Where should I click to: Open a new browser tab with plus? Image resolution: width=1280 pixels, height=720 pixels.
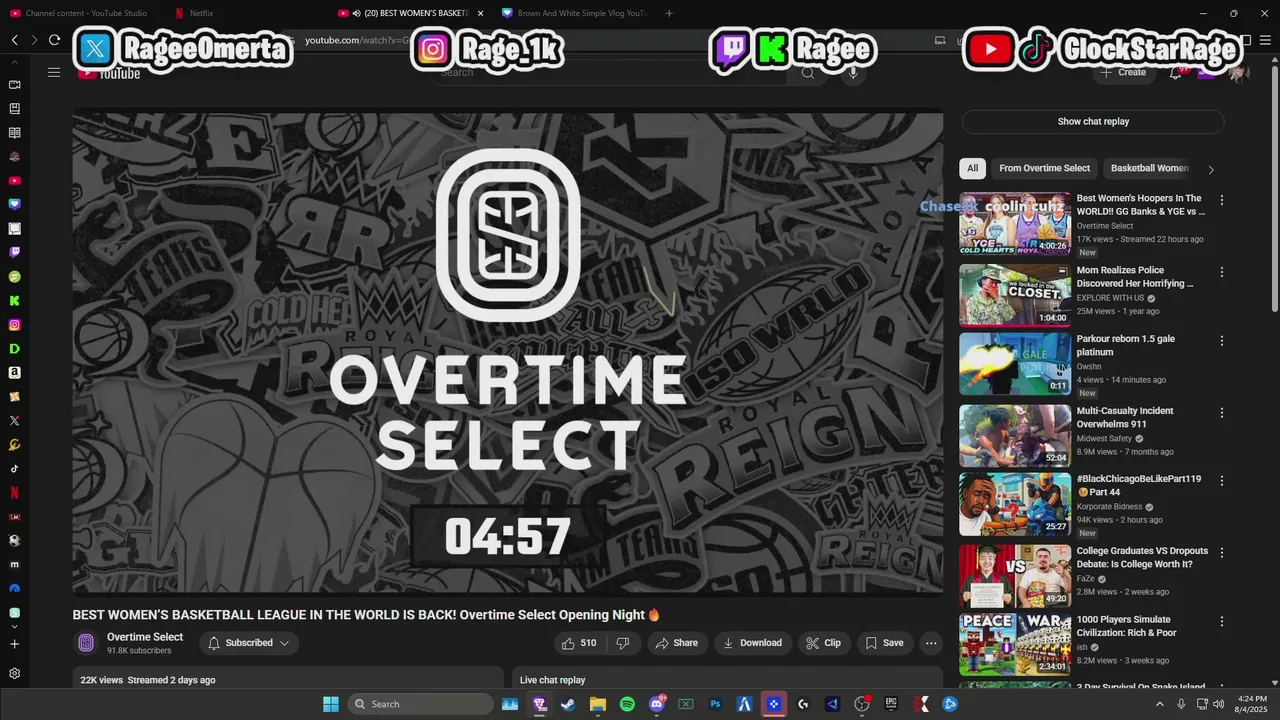(669, 13)
